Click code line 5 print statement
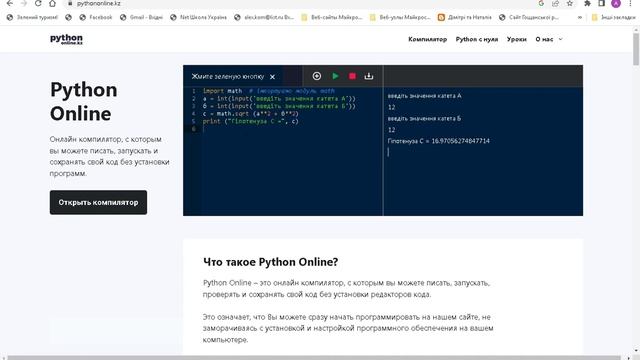The image size is (640, 360). tap(251, 121)
